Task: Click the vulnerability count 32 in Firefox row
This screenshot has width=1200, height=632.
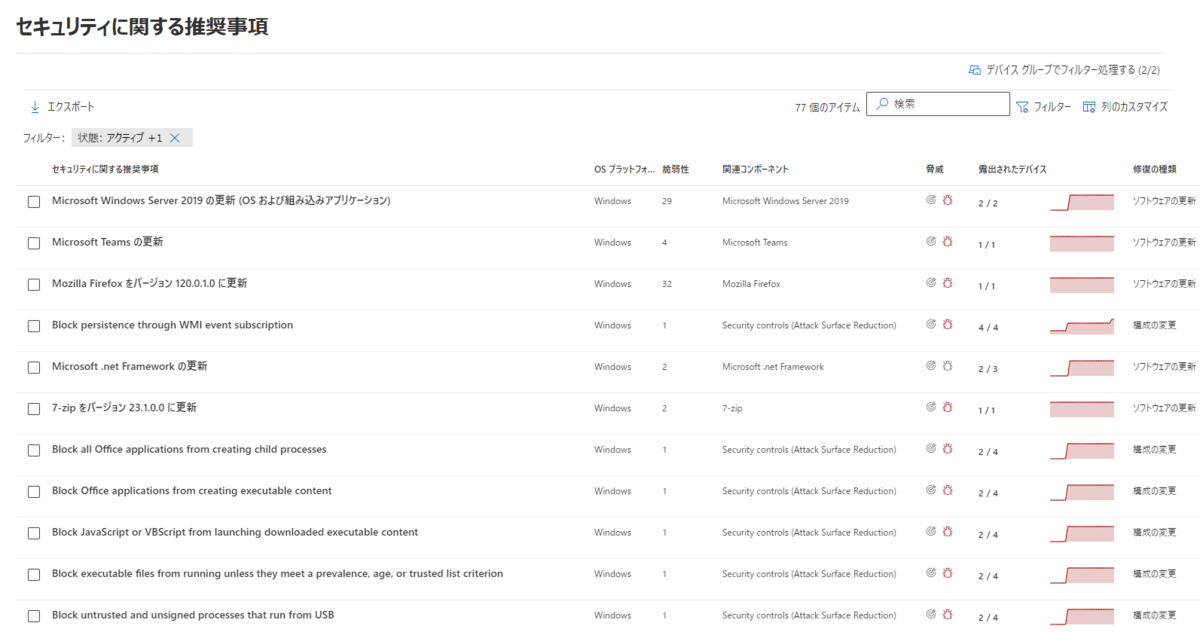Action: pyautogui.click(x=667, y=284)
